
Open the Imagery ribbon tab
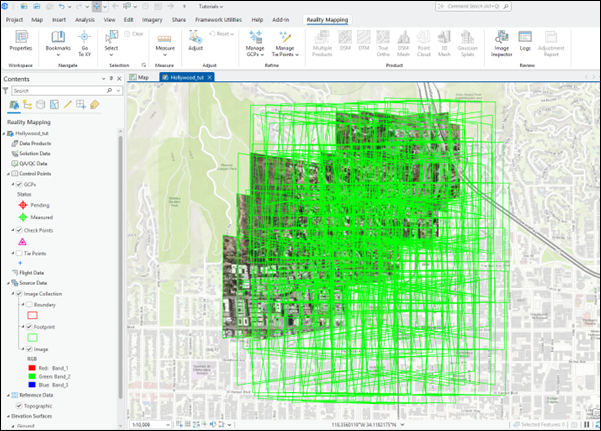tap(150, 19)
